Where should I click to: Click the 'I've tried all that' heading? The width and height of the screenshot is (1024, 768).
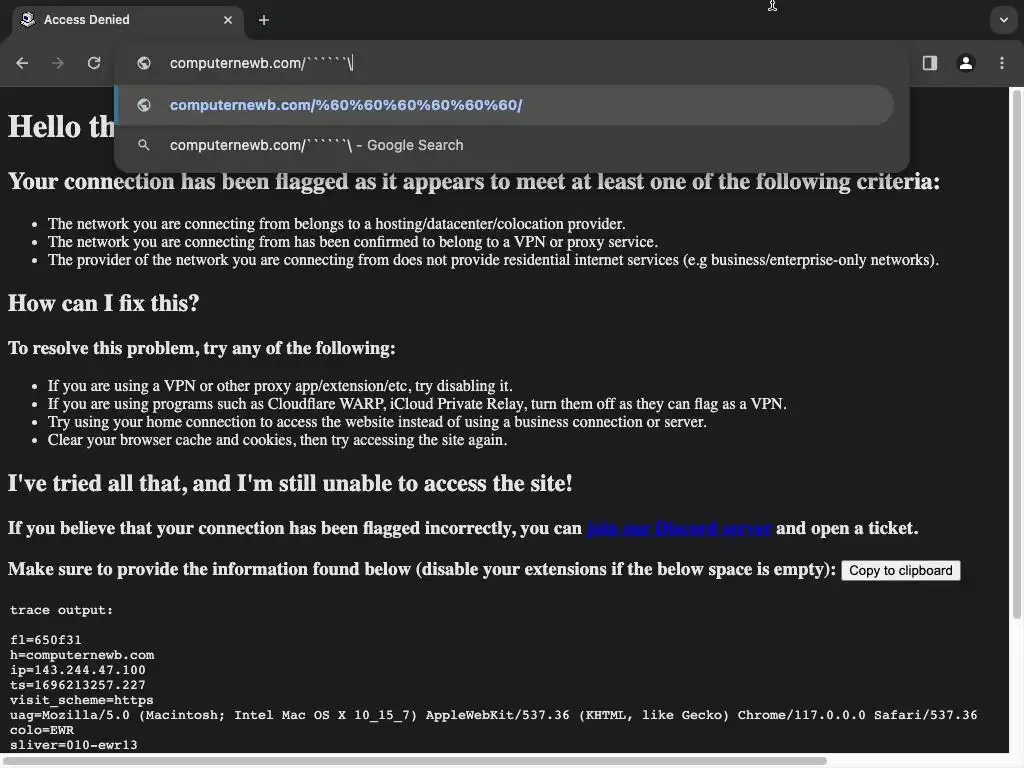coord(290,484)
